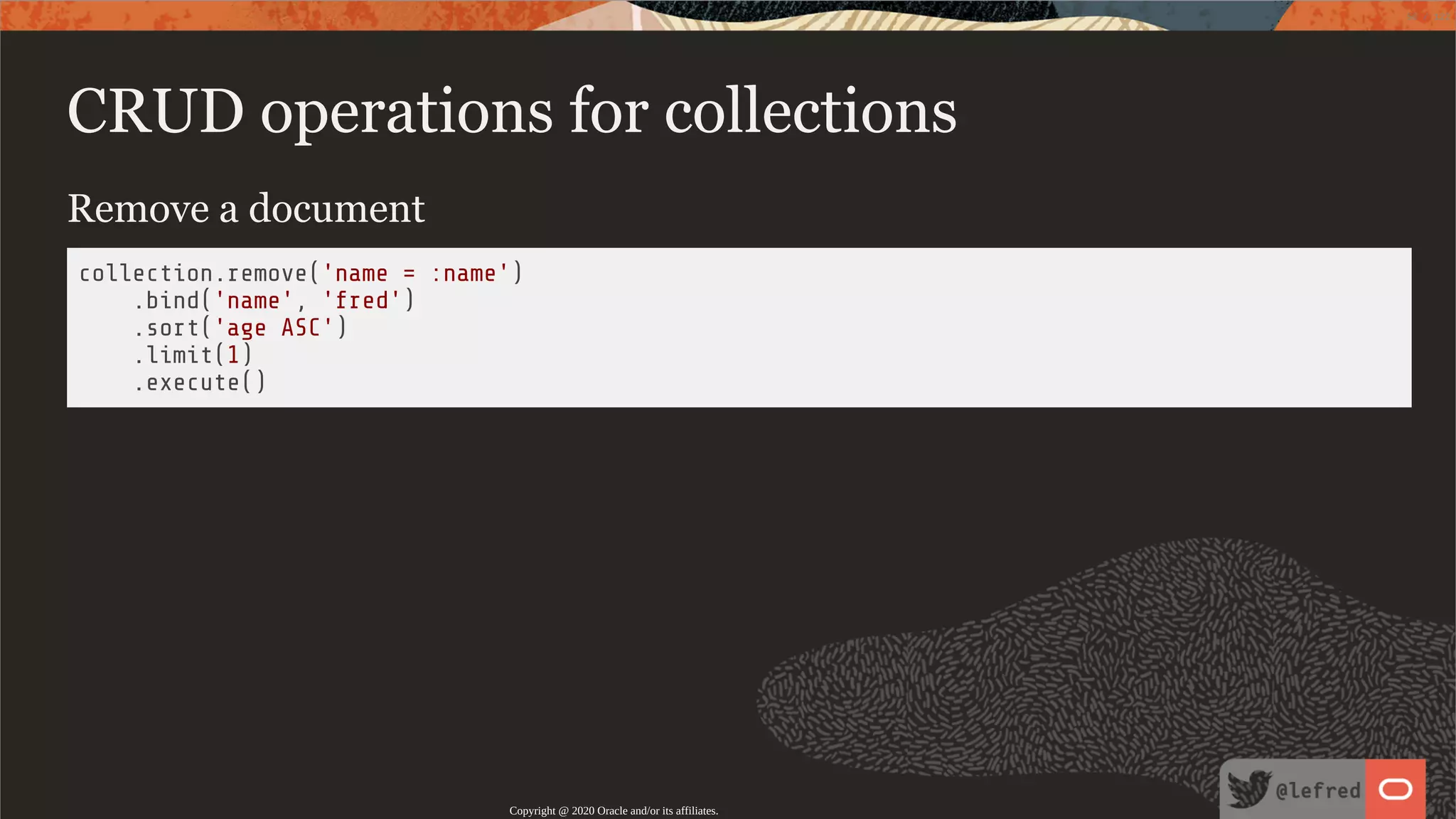Image resolution: width=1456 pixels, height=819 pixels.
Task: Click the 'Remove a document' subtitle
Action: 246,208
